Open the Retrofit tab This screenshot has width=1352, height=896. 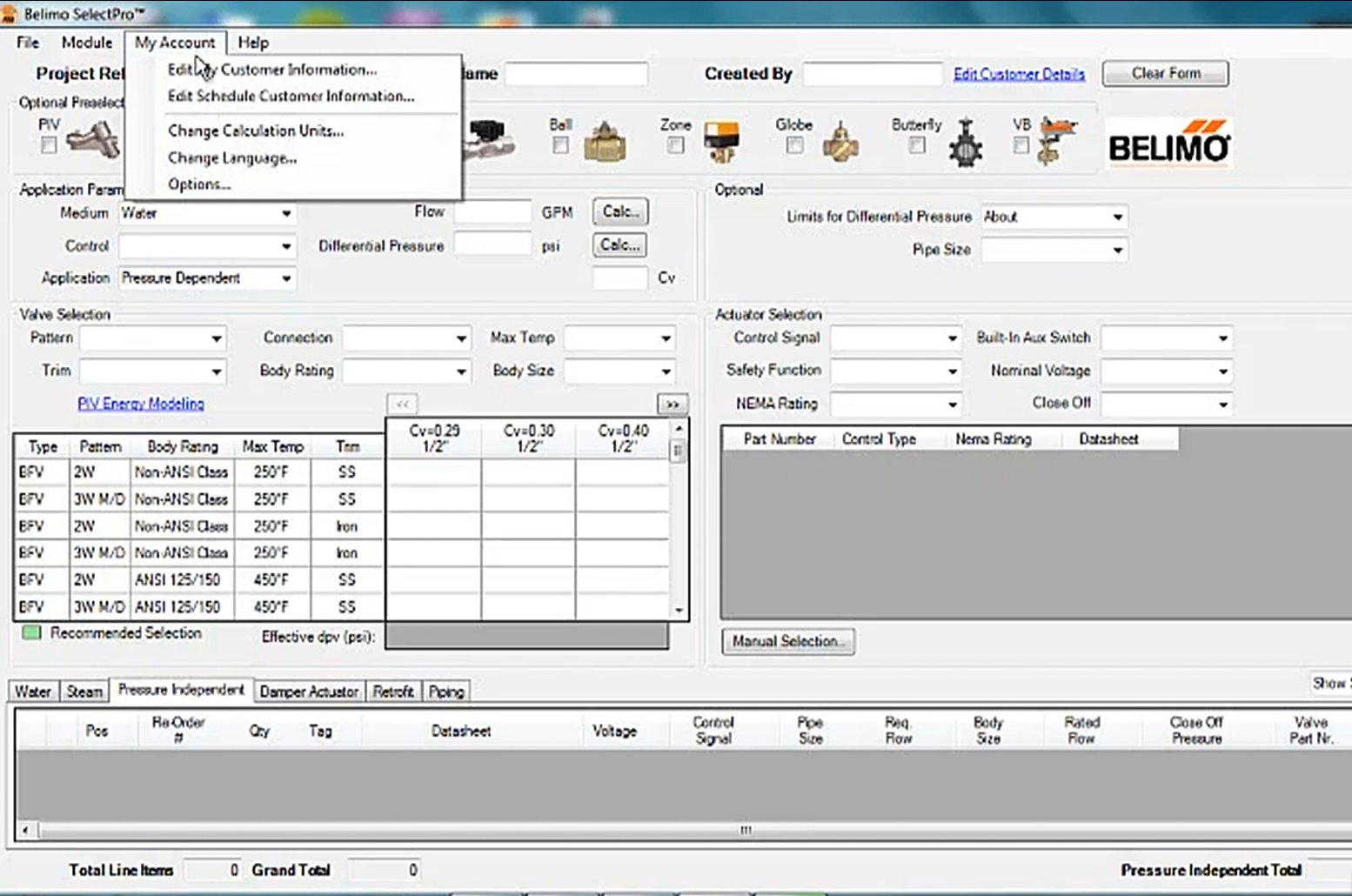click(x=393, y=692)
